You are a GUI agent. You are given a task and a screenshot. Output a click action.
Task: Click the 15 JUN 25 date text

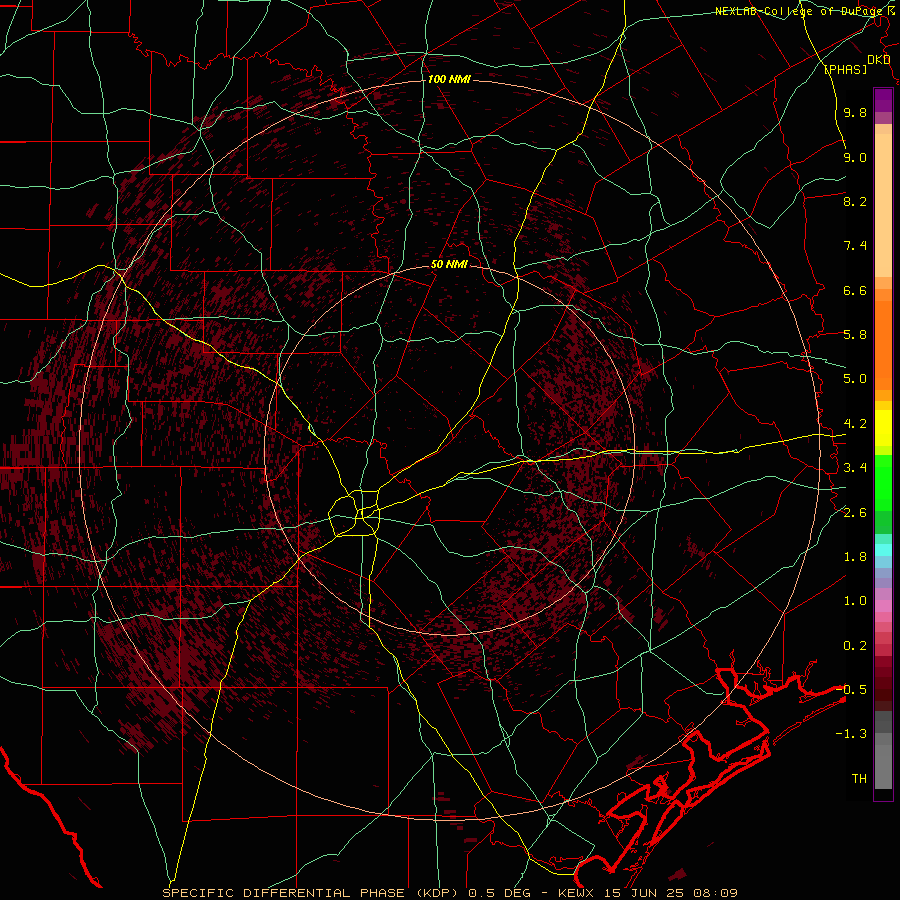[643, 893]
